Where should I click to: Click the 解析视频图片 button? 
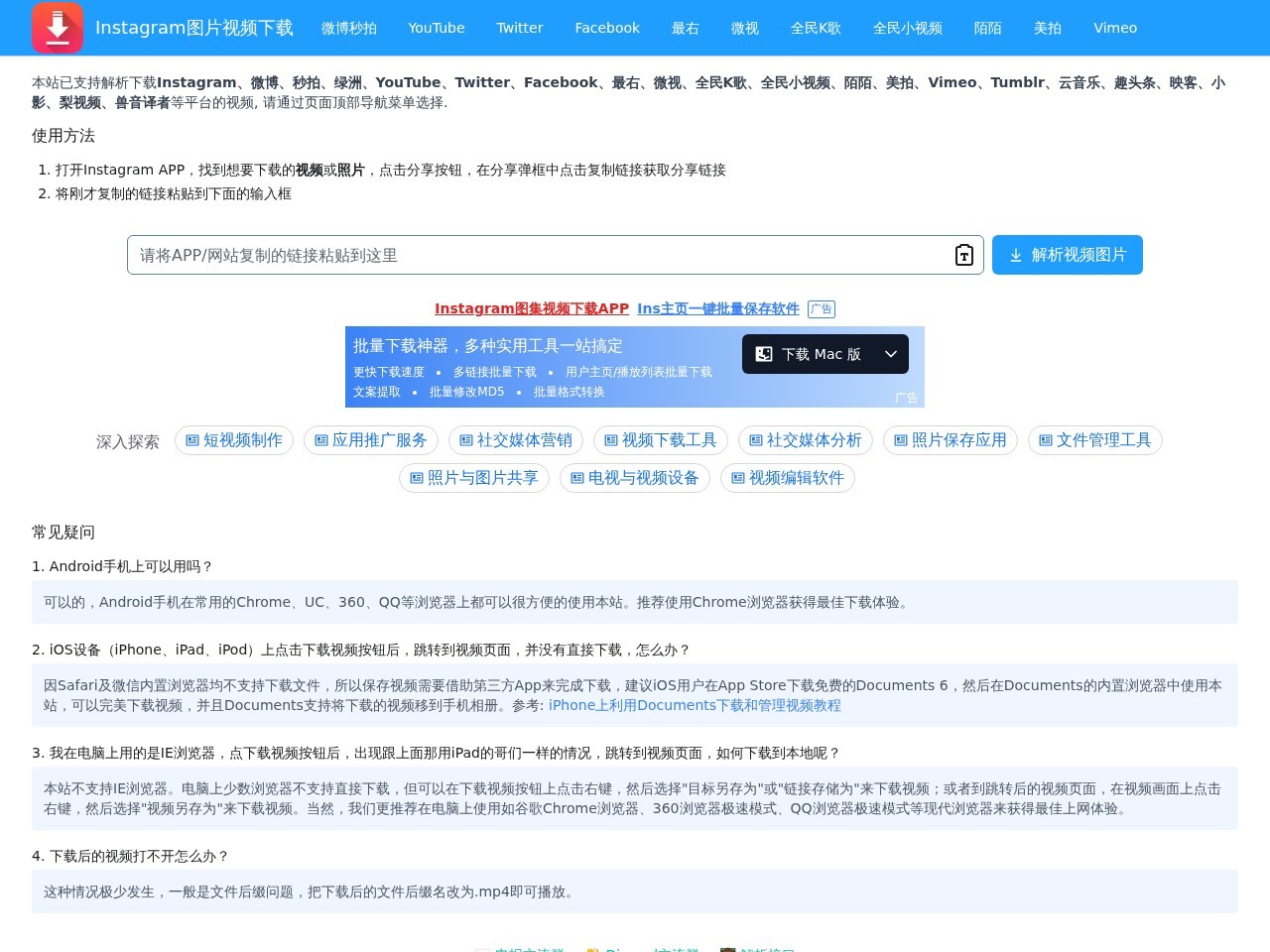[x=1068, y=255]
